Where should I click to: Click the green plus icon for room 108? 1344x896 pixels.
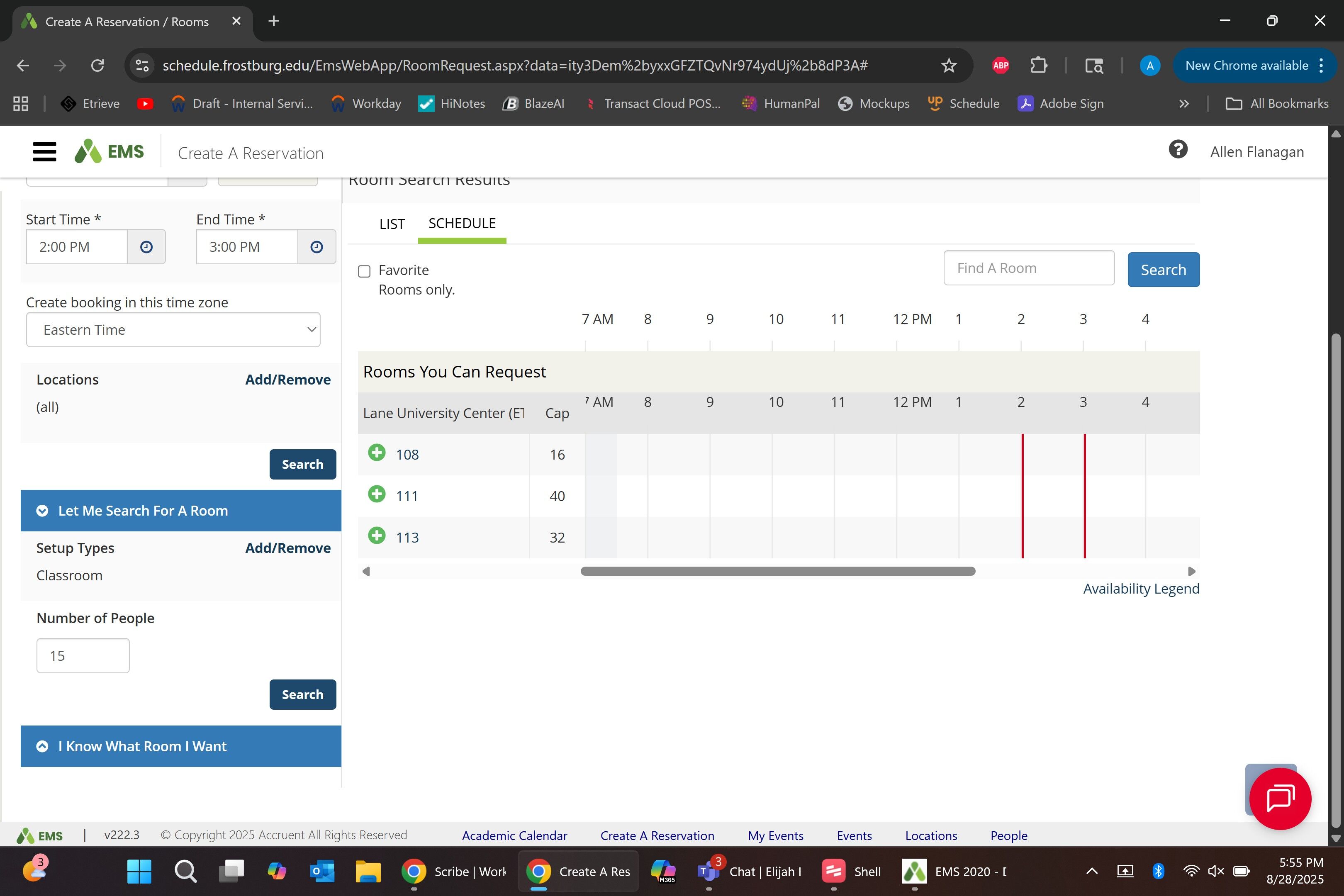377,453
